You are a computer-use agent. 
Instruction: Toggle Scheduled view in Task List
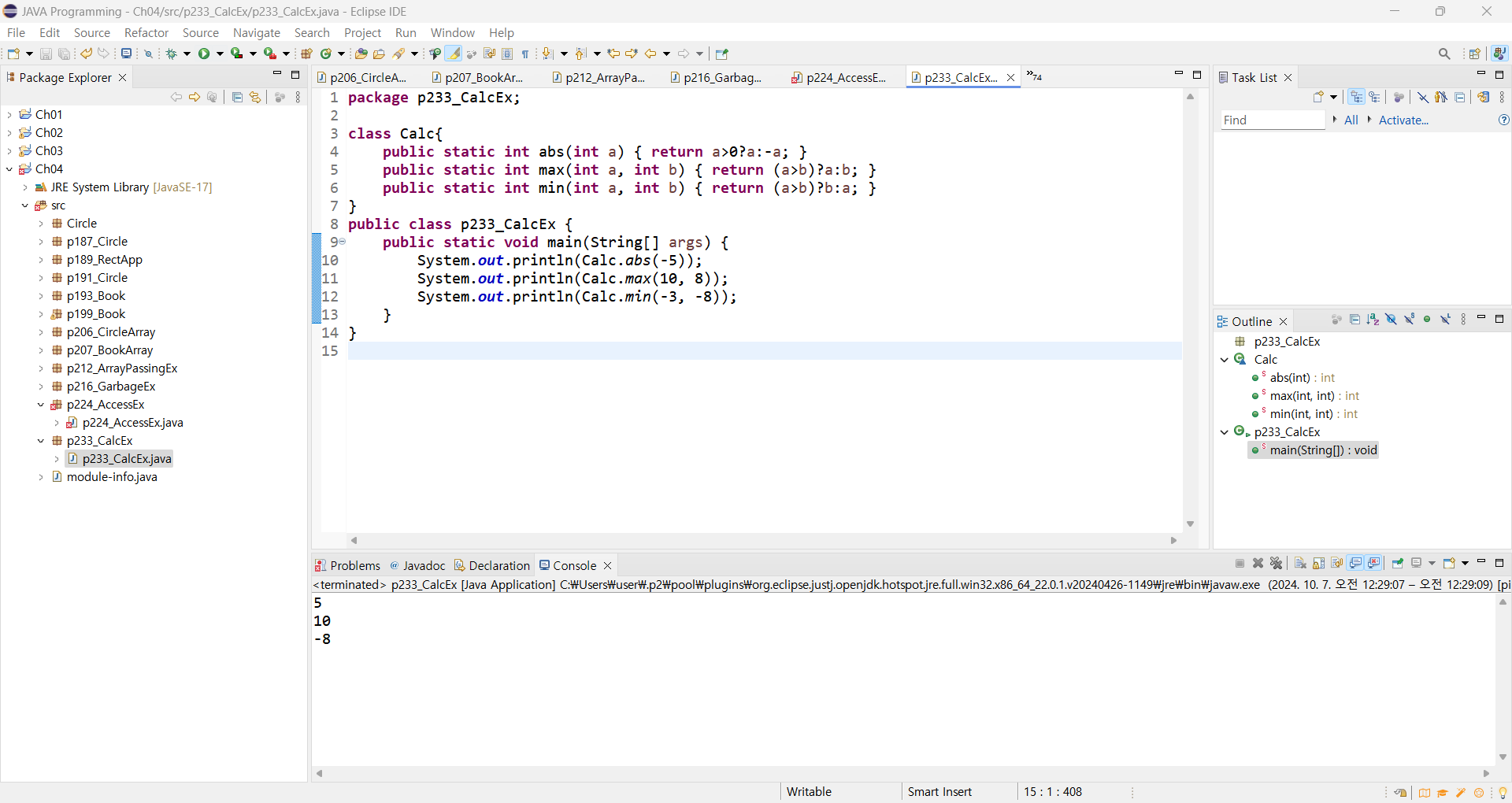pyautogui.click(x=1375, y=97)
